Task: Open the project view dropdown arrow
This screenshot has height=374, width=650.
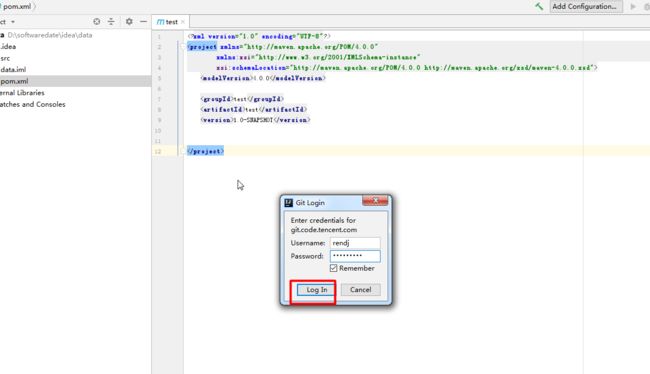Action: coord(13,22)
